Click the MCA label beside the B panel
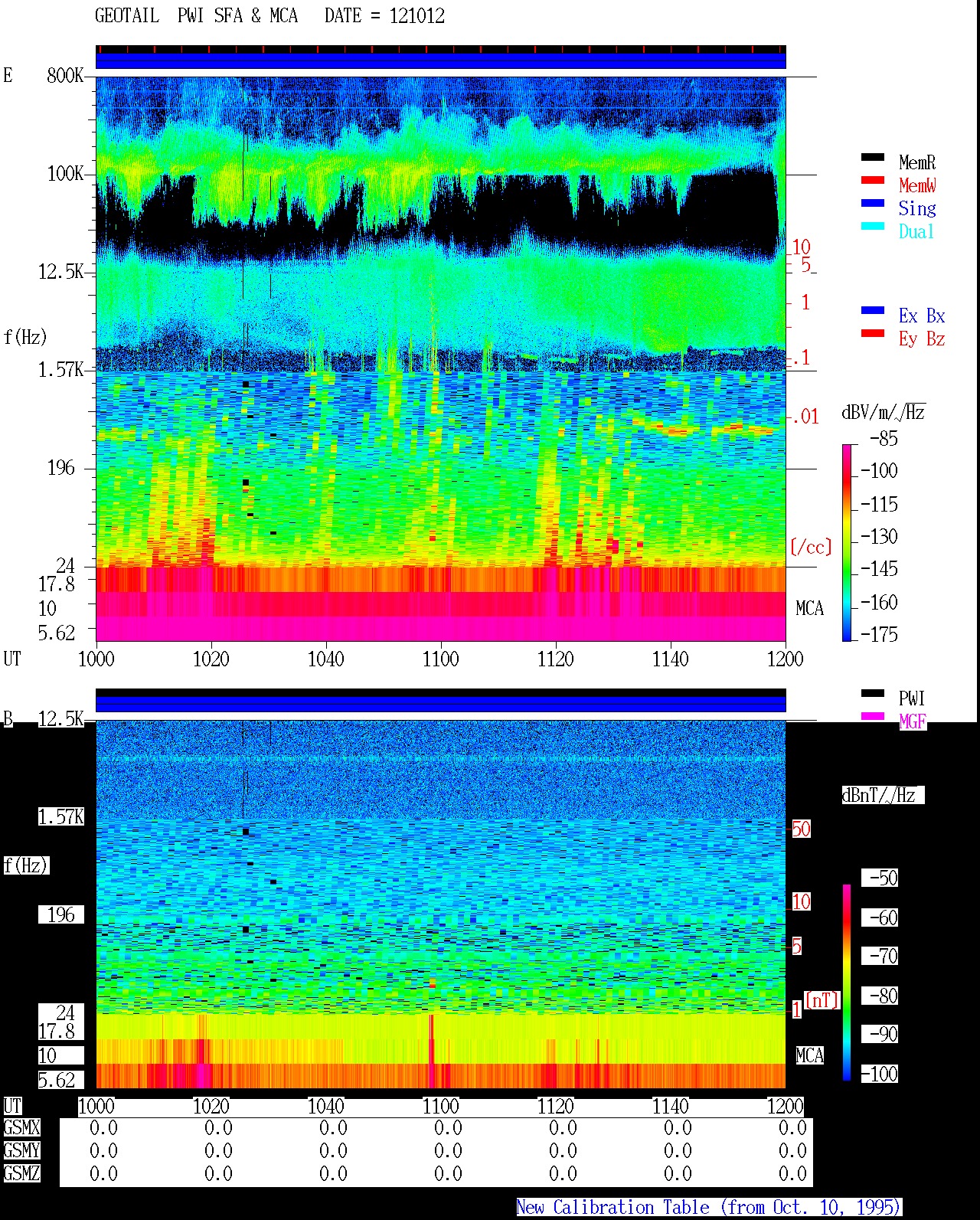 tap(809, 1056)
